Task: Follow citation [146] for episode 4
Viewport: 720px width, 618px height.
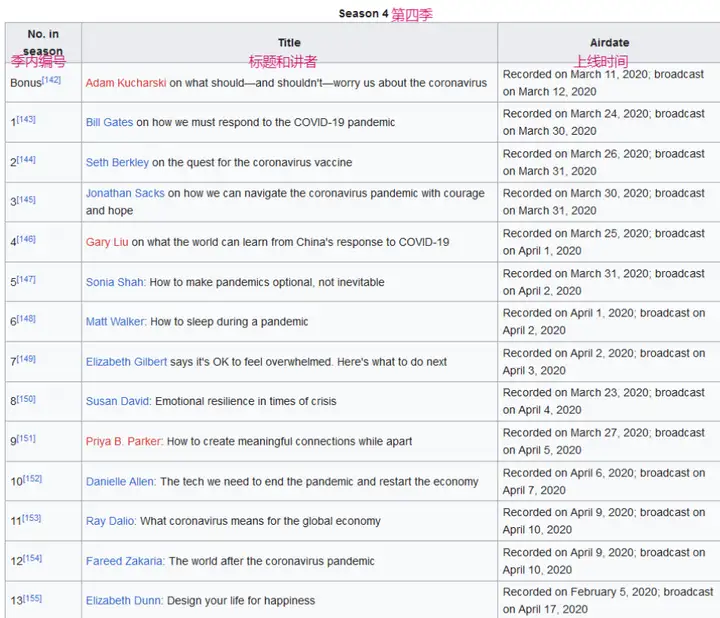Action: pyautogui.click(x=26, y=239)
